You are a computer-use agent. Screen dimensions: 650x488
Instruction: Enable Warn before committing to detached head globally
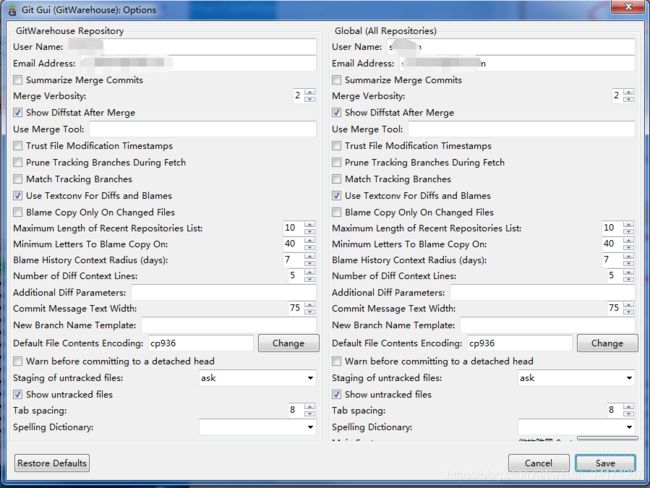pyautogui.click(x=337, y=362)
